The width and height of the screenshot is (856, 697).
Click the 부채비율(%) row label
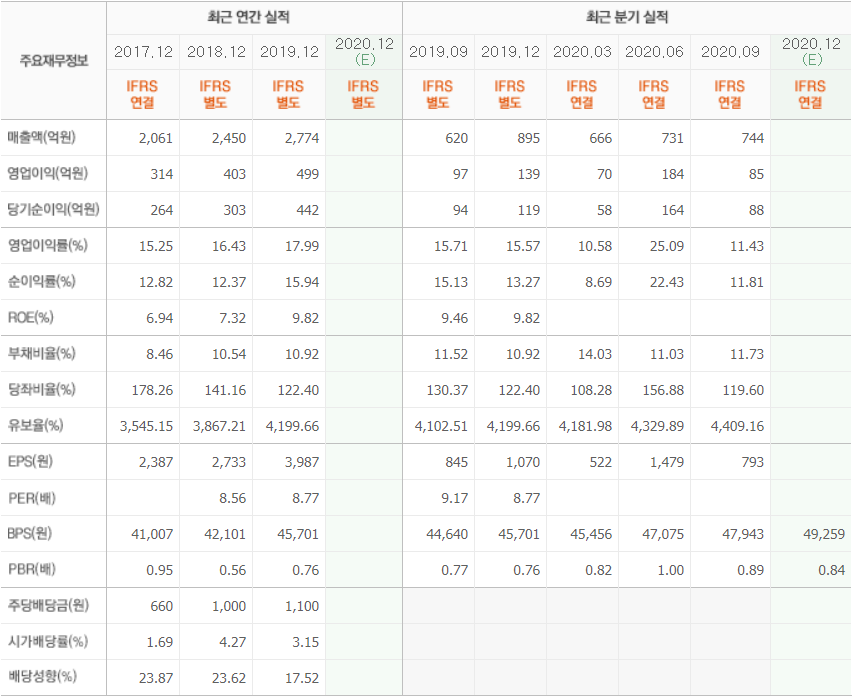pos(42,354)
